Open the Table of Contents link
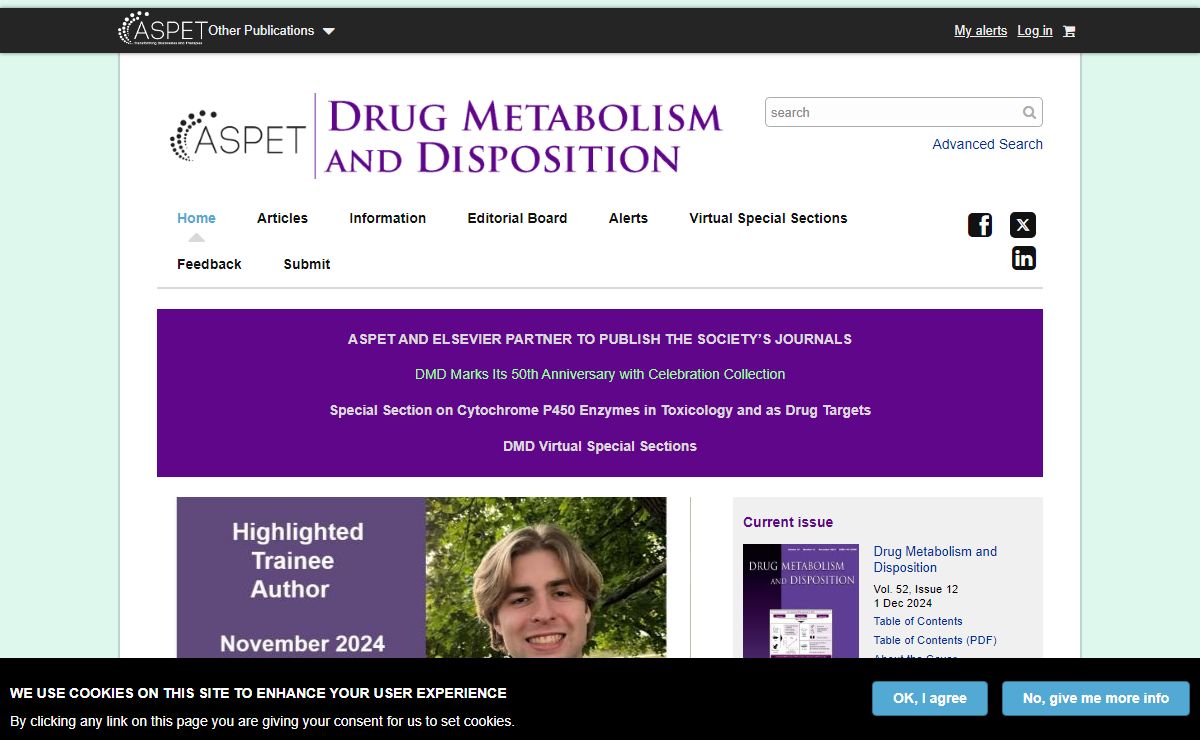The height and width of the screenshot is (740, 1200). 918,621
